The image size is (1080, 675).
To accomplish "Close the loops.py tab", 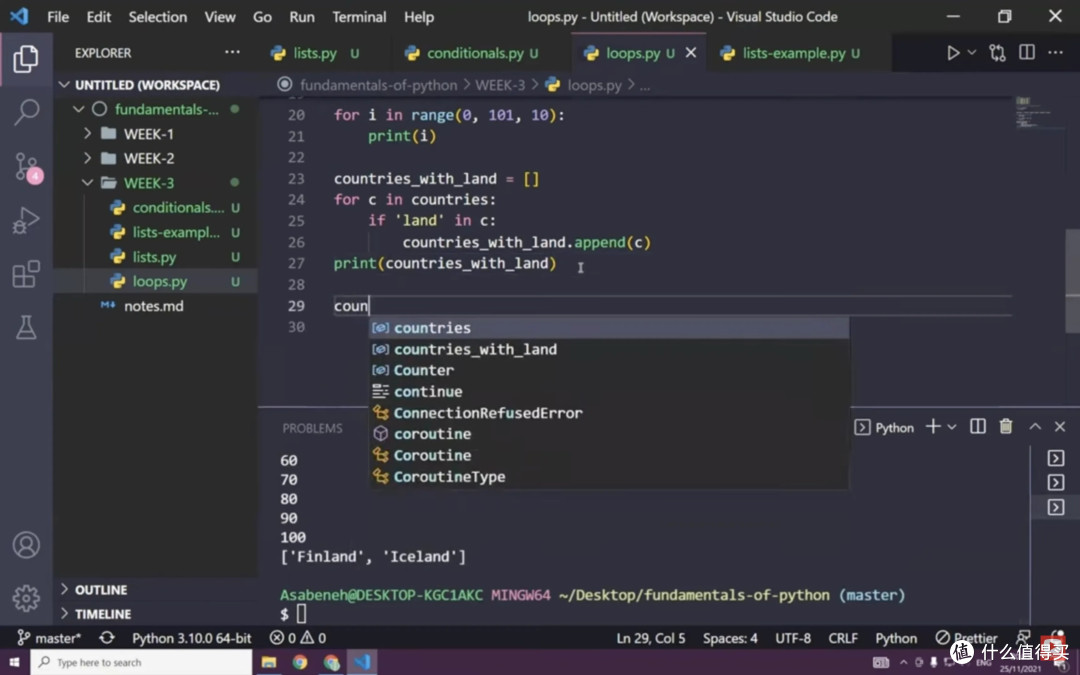I will (691, 52).
